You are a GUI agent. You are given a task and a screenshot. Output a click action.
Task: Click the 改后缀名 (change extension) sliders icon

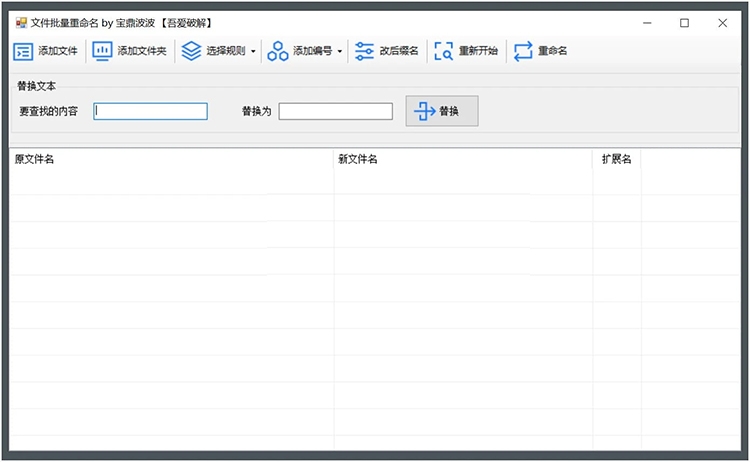click(x=364, y=51)
